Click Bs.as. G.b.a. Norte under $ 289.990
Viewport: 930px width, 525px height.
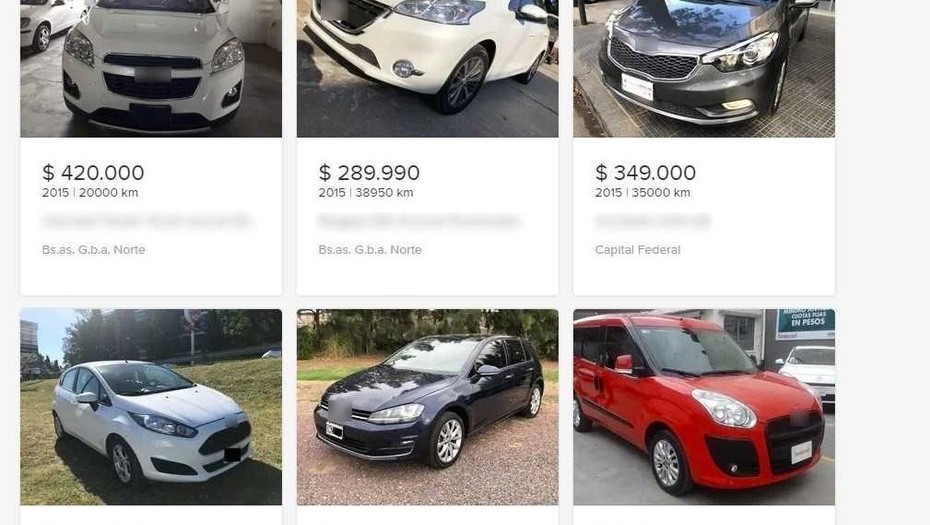(x=370, y=250)
